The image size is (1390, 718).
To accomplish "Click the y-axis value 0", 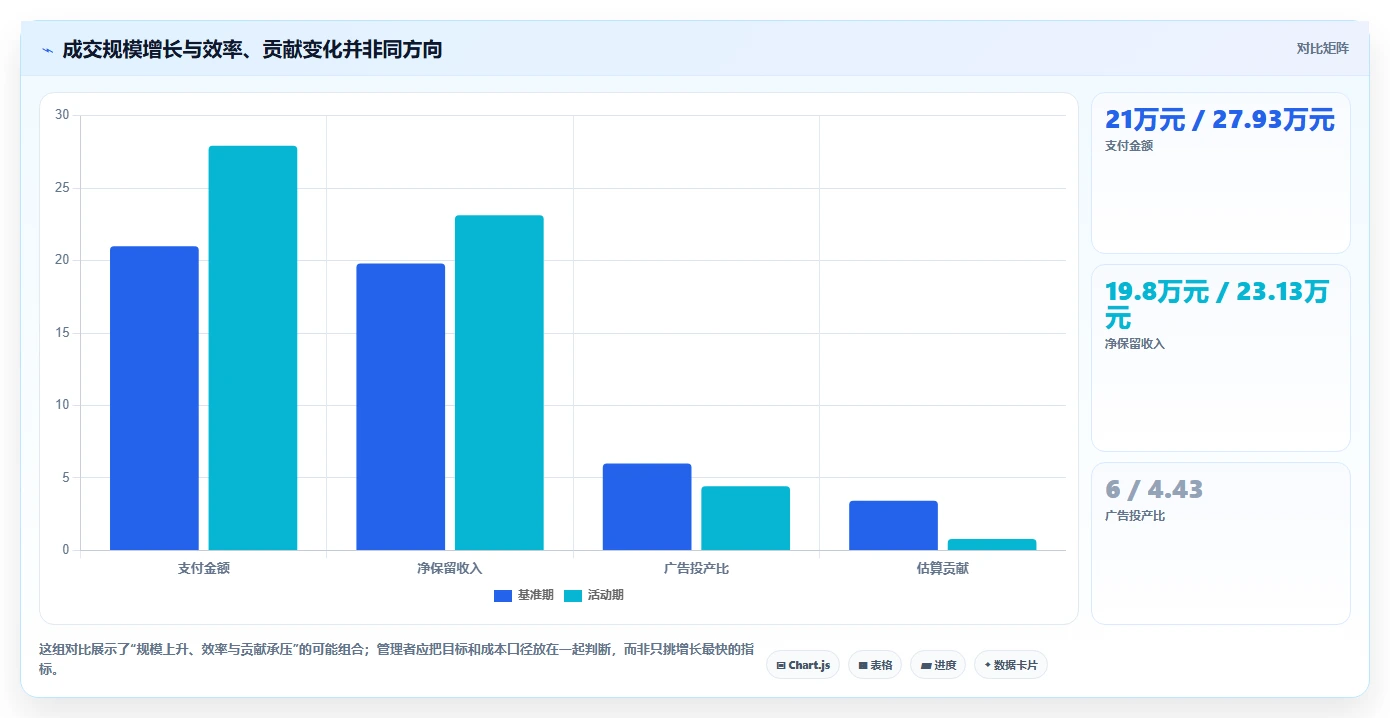I will [x=65, y=550].
